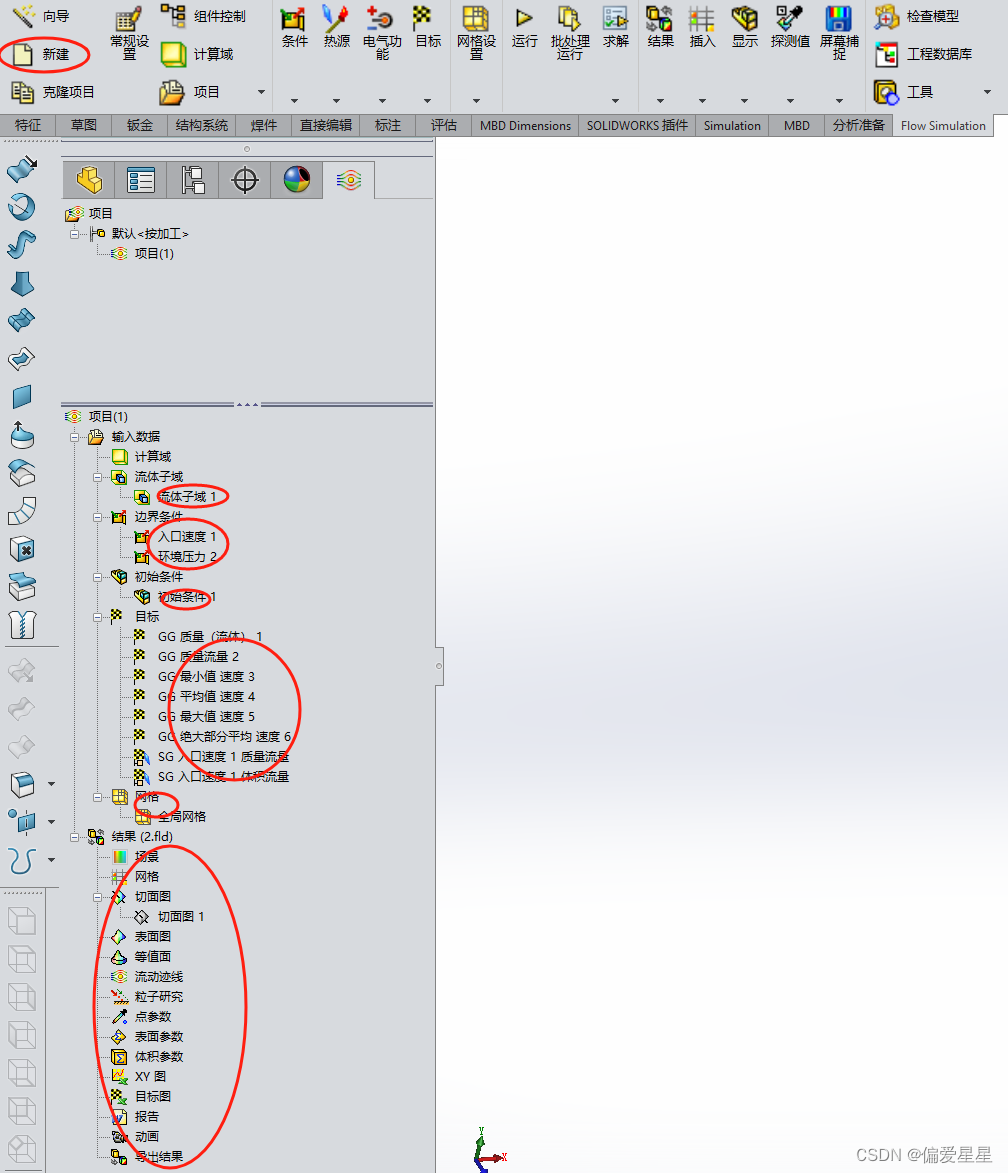Select 环境压力 2 boundary condition
Screen dimensions: 1008x1173
pos(186,557)
